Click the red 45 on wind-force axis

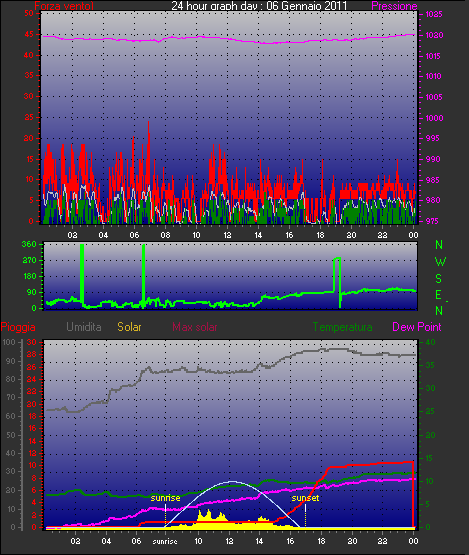pos(29,34)
